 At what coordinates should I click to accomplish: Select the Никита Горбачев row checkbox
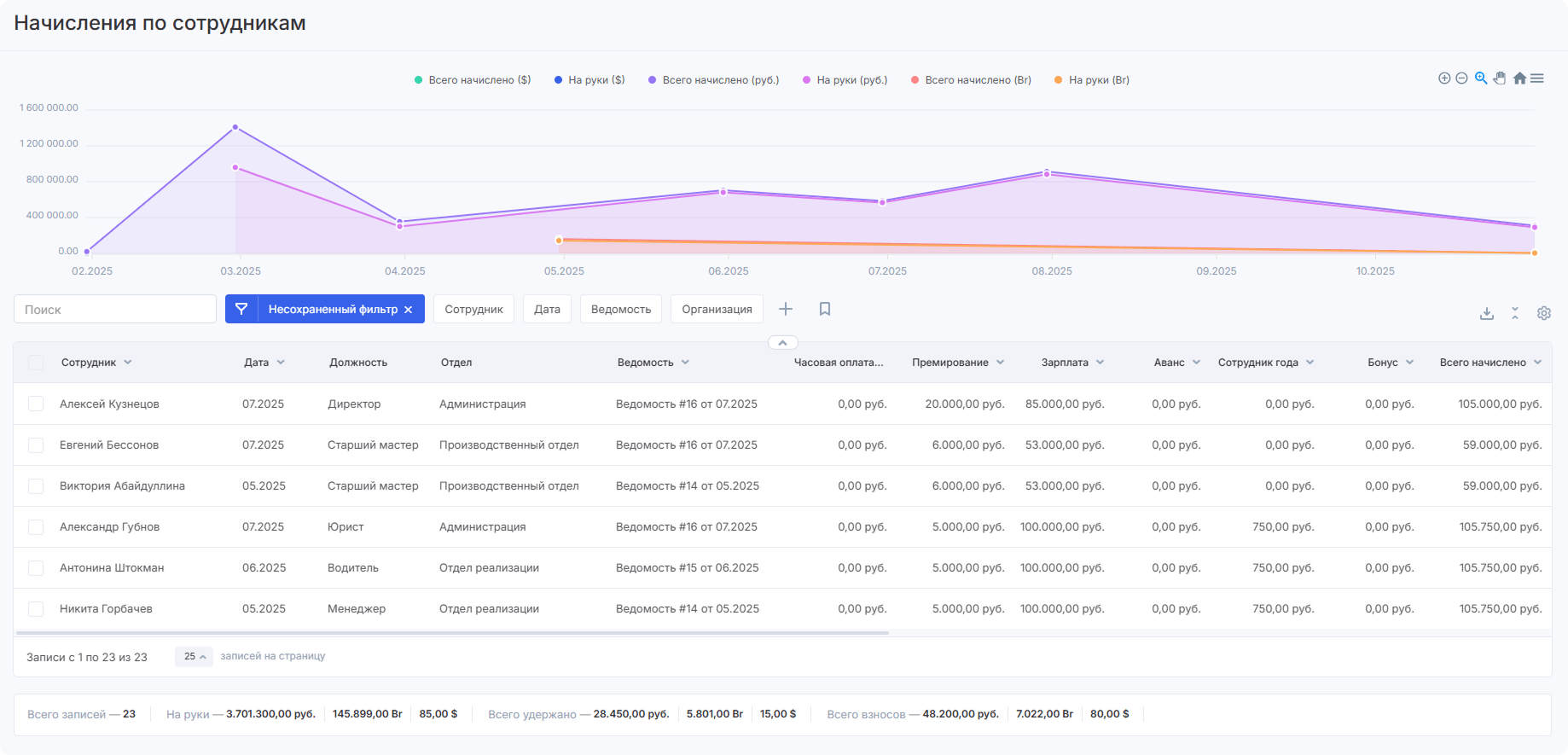pos(36,608)
